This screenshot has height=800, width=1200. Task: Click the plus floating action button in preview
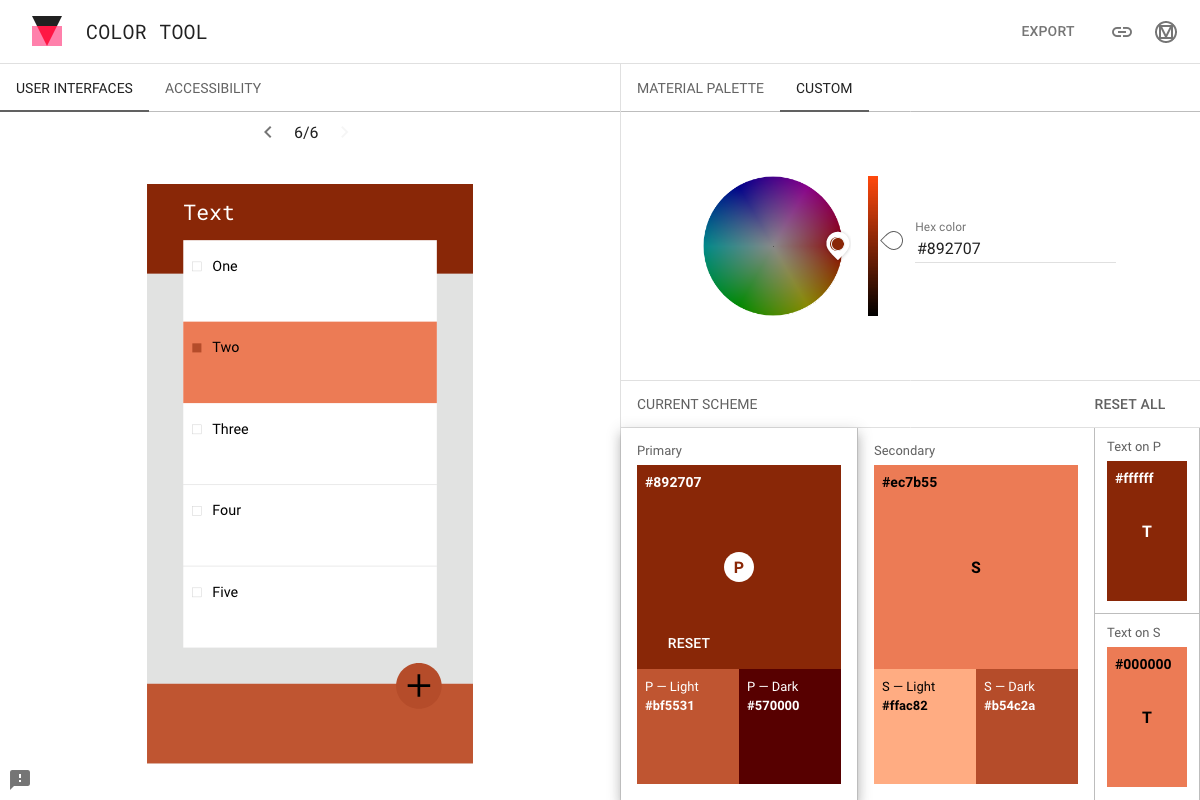tap(418, 686)
